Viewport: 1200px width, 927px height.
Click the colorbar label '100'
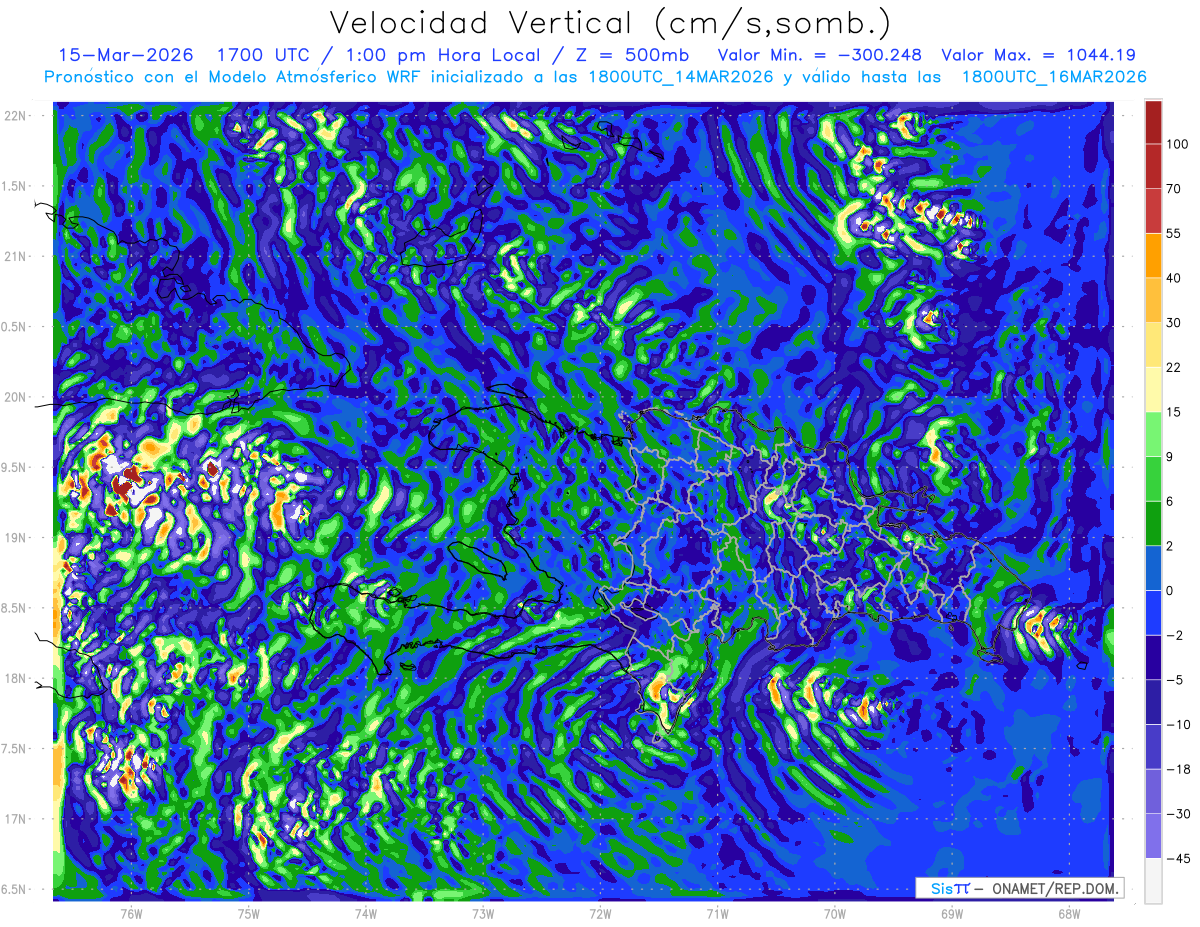point(1177,144)
